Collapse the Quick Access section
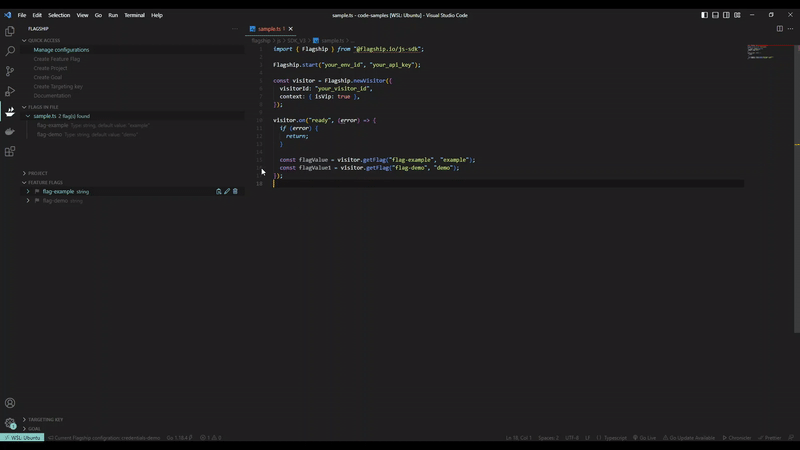Image resolution: width=800 pixels, height=450 pixels. 24,40
